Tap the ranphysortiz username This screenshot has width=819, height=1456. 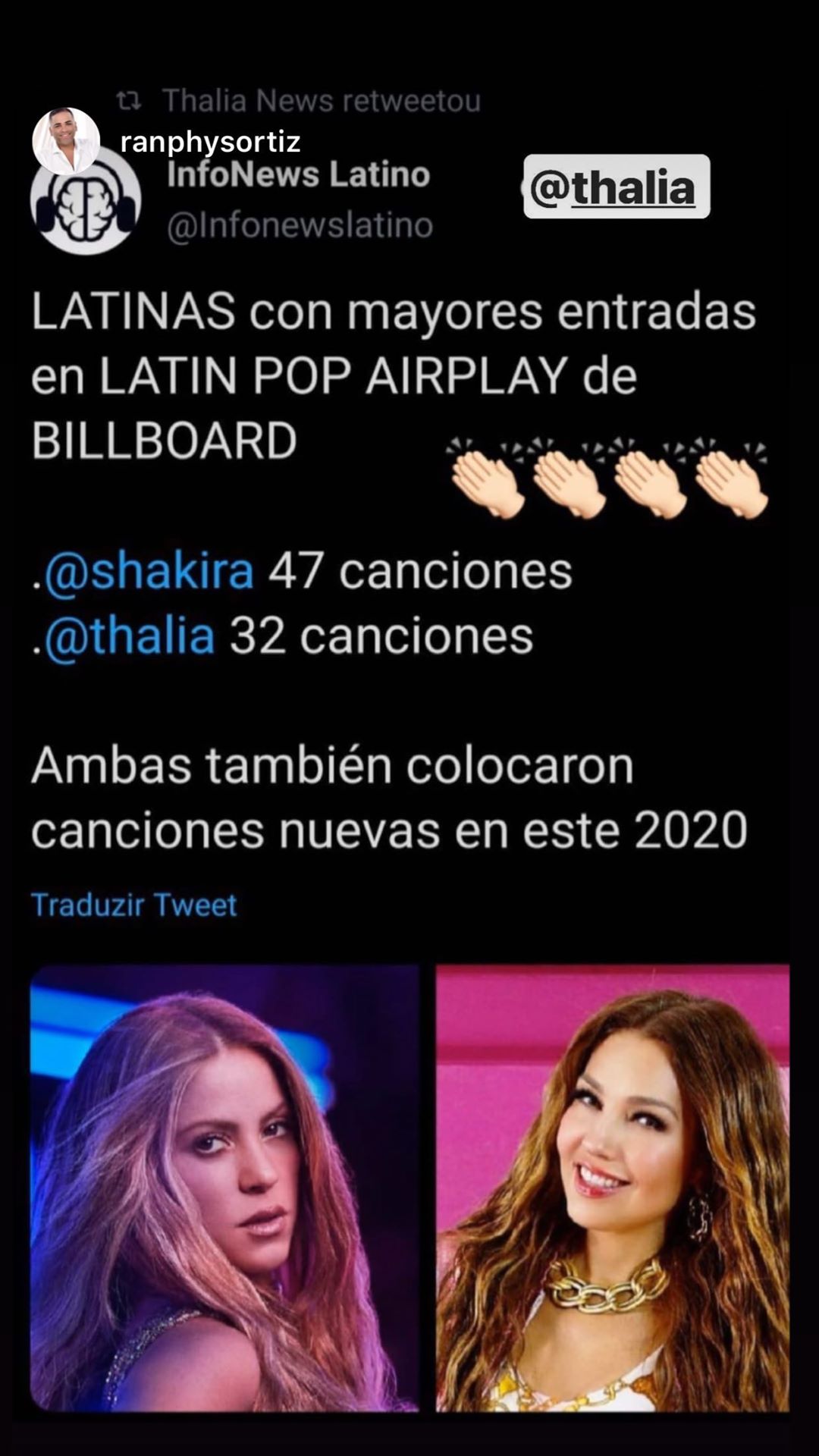pyautogui.click(x=210, y=141)
